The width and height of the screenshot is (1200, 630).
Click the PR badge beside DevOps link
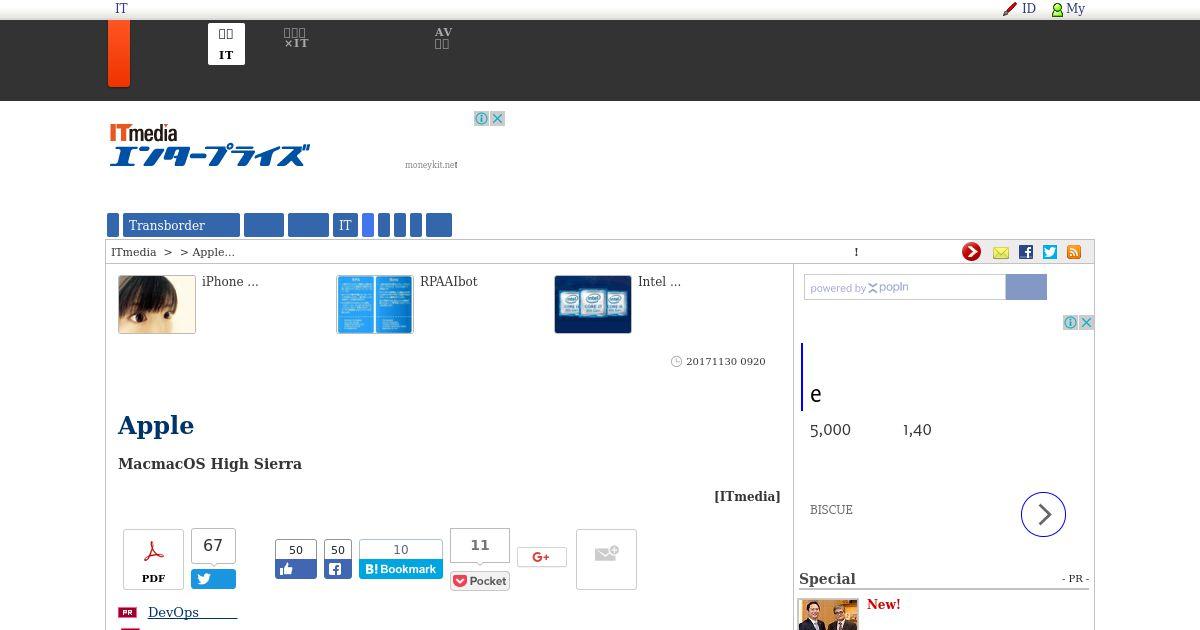tap(128, 612)
